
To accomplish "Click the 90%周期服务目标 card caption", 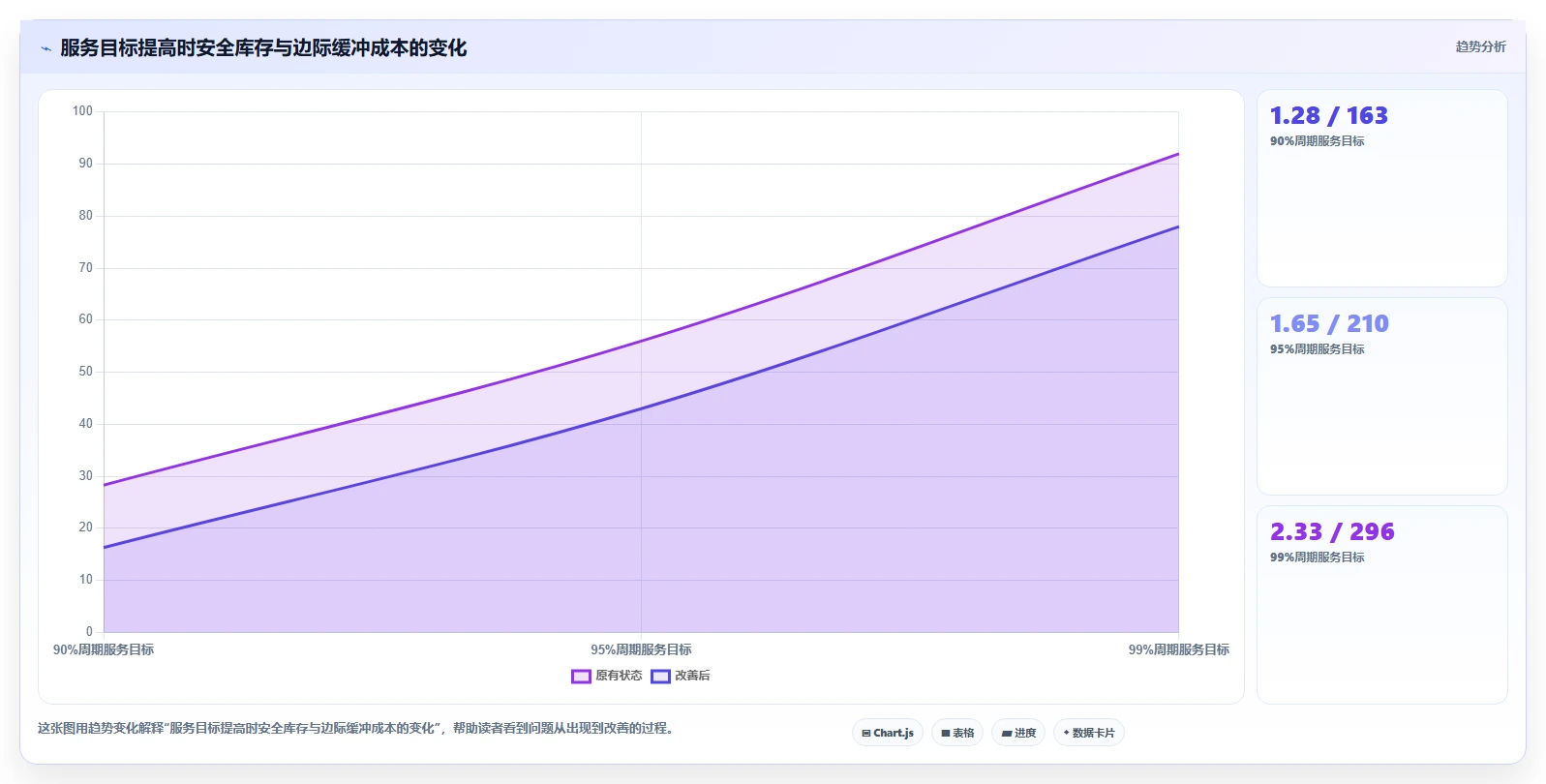I will pos(1317,141).
